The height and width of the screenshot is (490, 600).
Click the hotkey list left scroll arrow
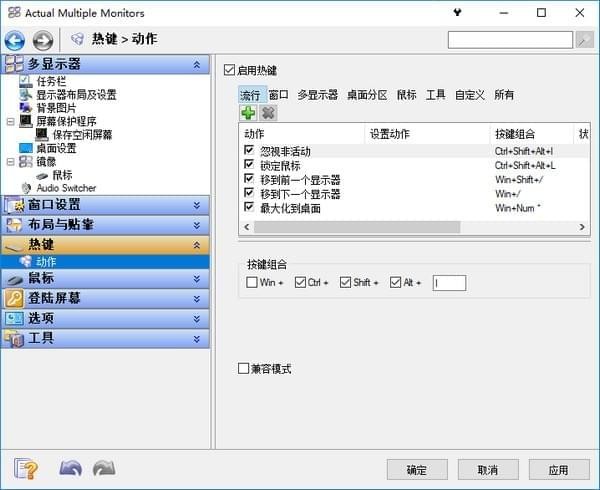pos(247,227)
